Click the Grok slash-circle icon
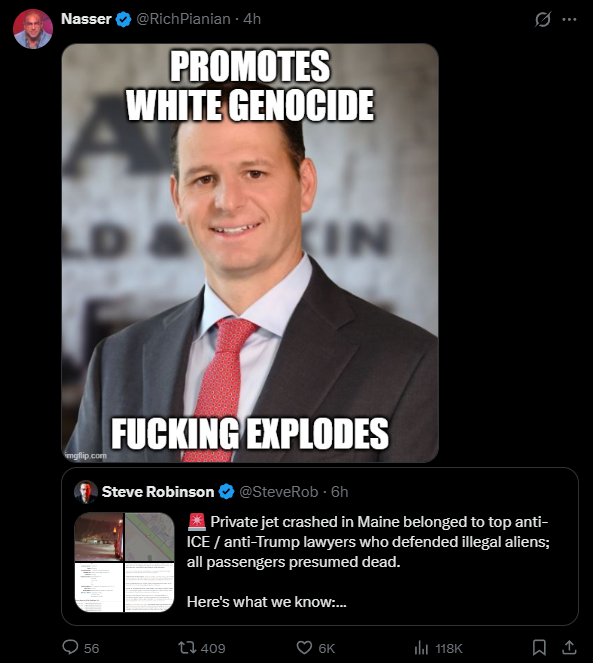 pyautogui.click(x=543, y=19)
